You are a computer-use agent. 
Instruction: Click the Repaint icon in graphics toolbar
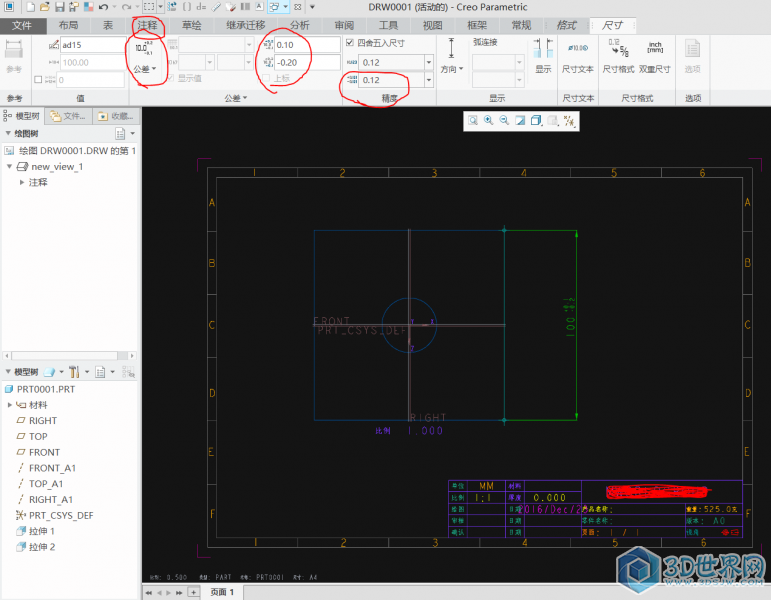520,120
